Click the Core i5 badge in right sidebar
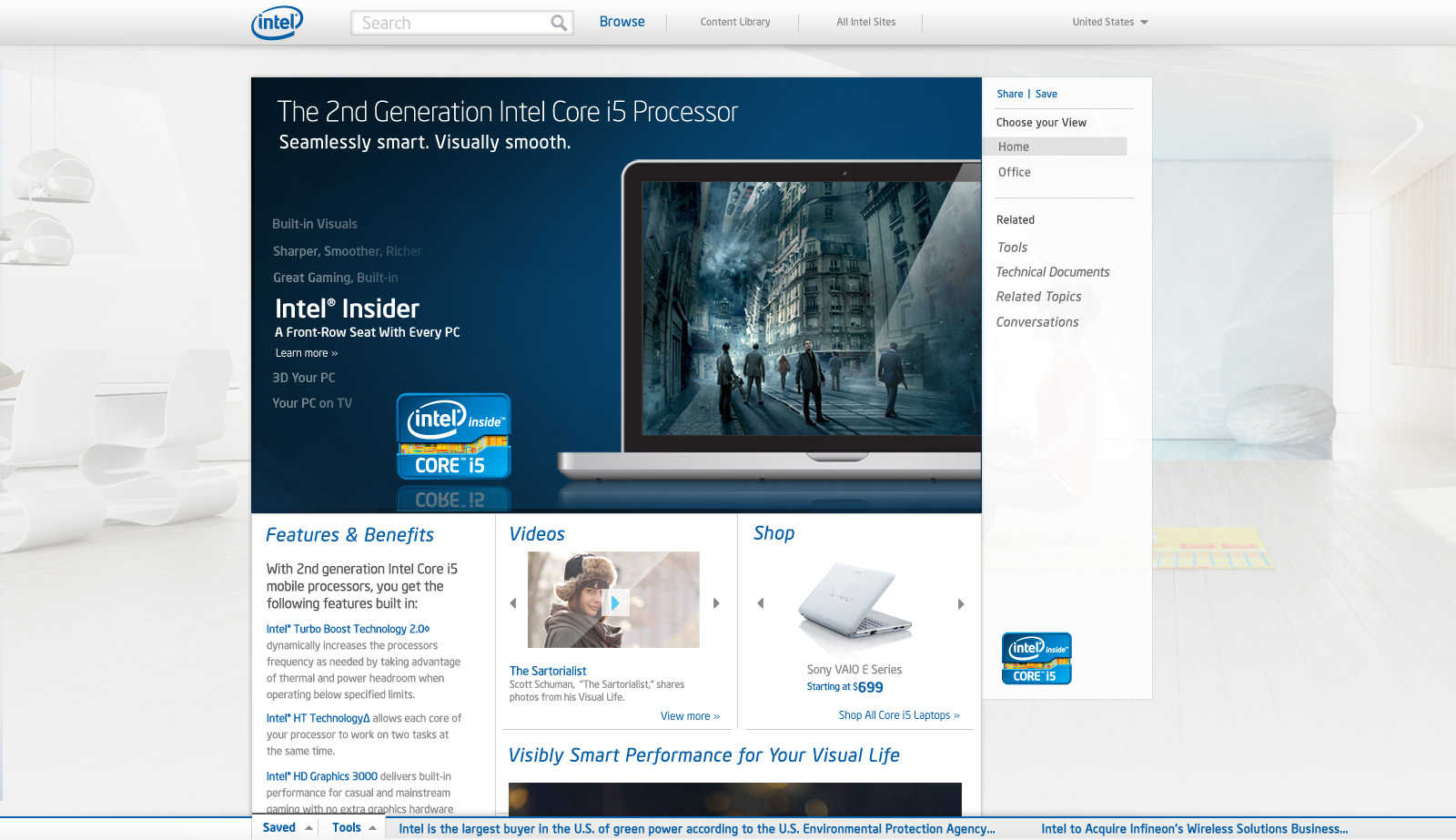The height and width of the screenshot is (840, 1456). coord(1036,658)
